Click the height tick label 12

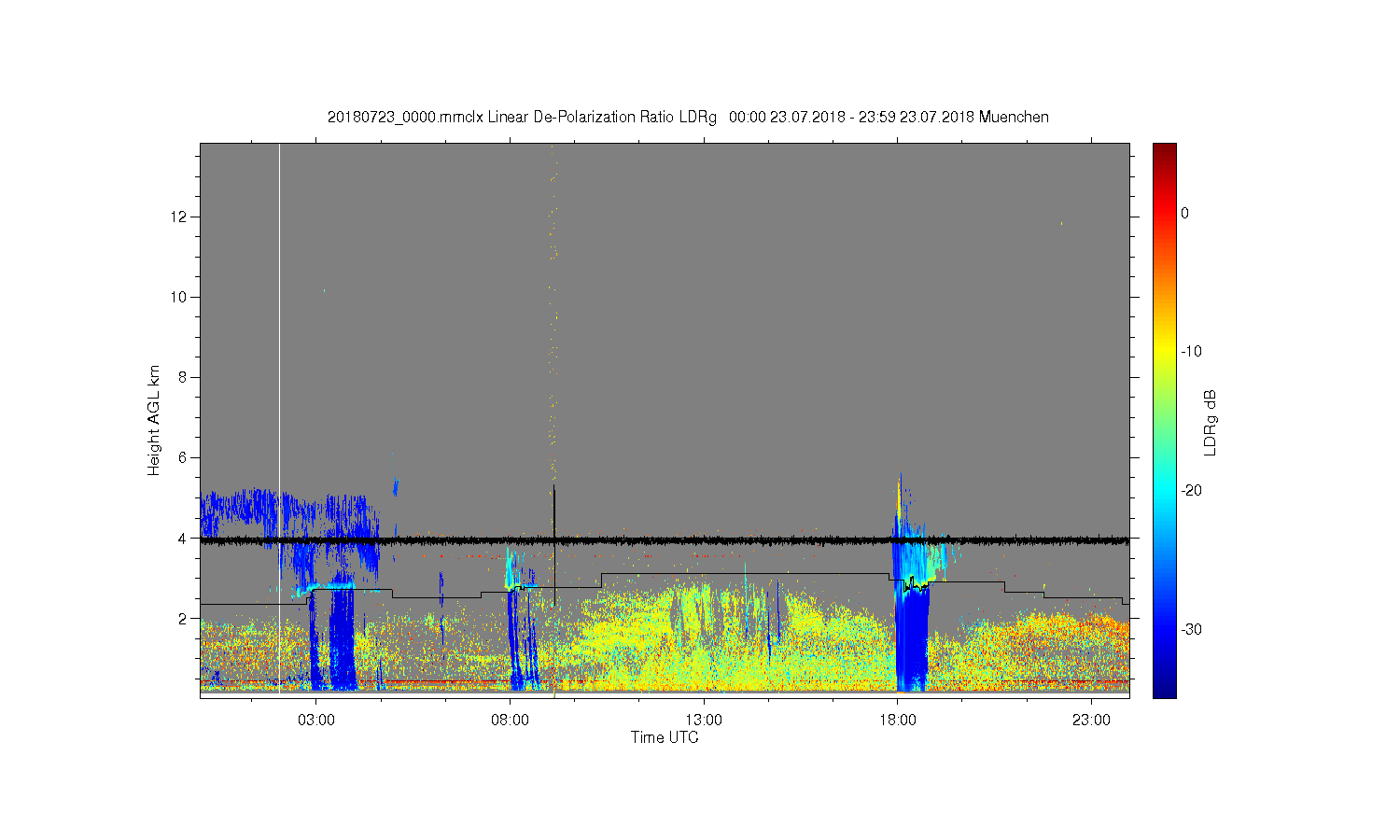180,217
